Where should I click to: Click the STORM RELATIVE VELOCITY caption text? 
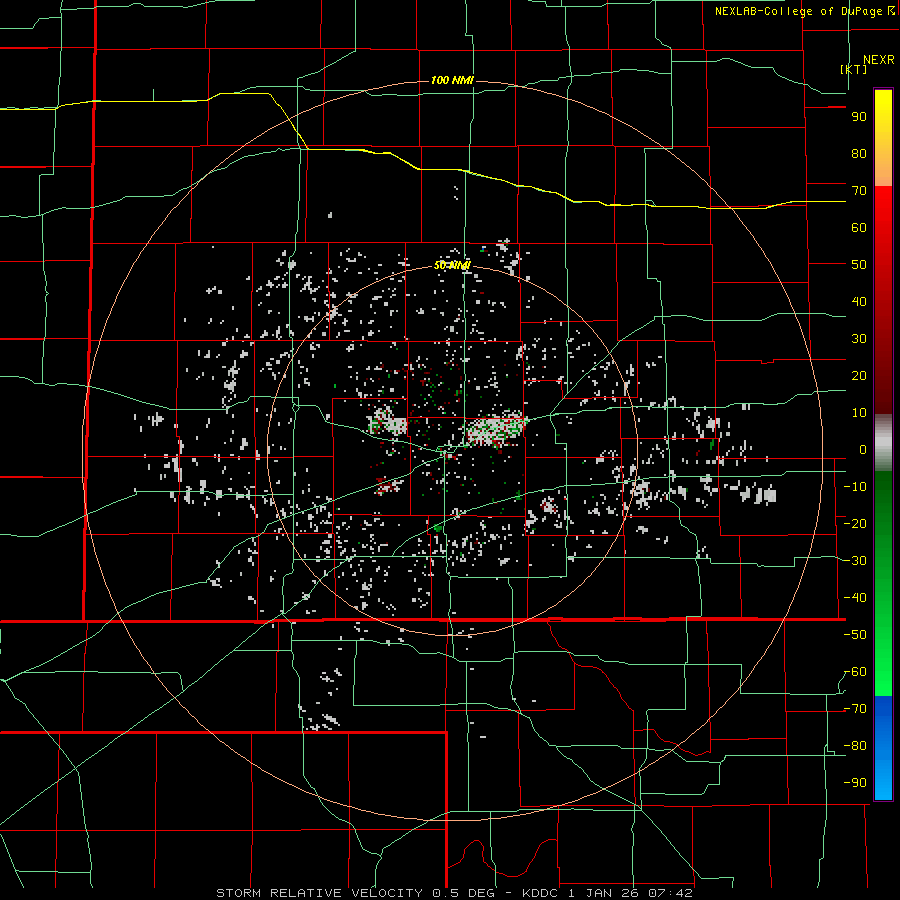(x=319, y=893)
